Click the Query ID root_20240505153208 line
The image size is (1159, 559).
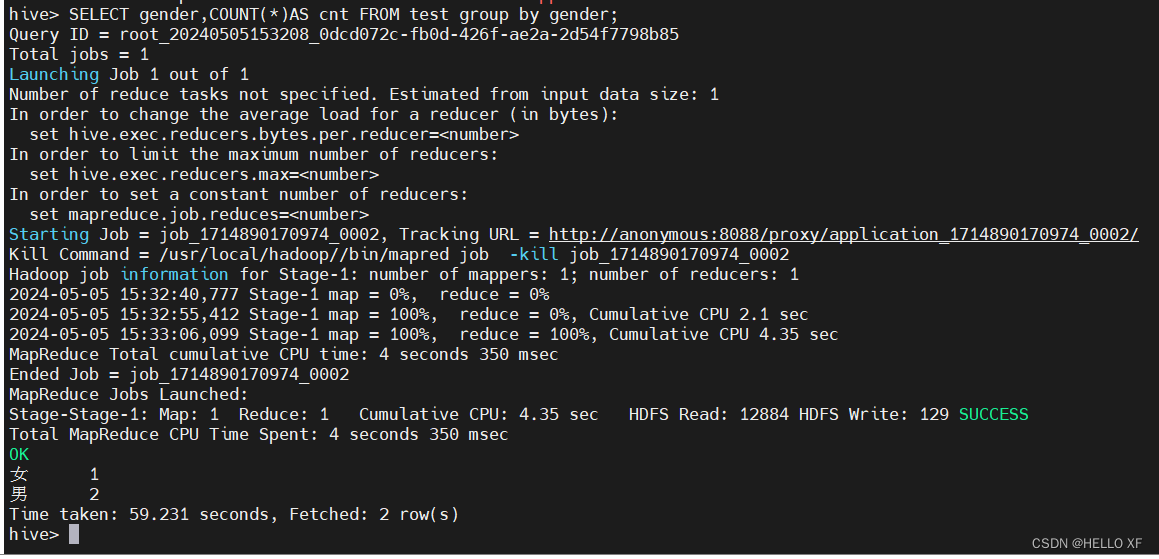click(344, 34)
